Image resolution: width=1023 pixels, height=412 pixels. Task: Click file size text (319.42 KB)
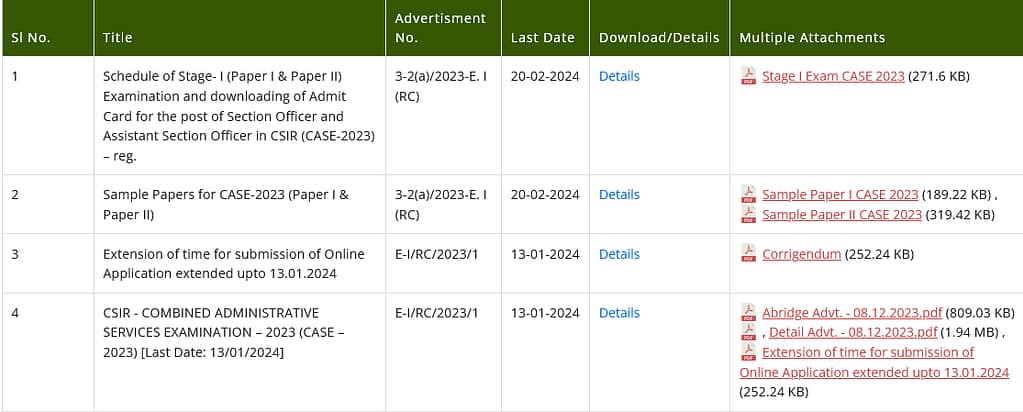(x=960, y=215)
